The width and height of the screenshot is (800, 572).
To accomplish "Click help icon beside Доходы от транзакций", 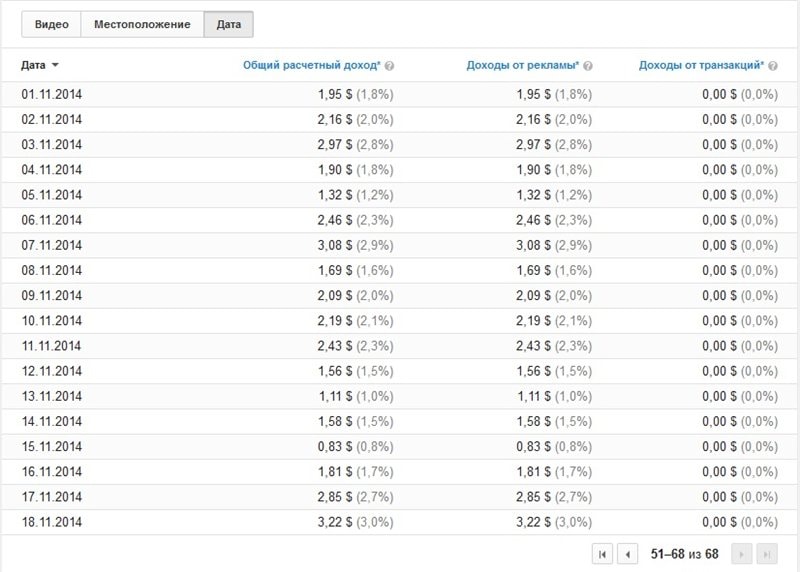I will click(x=773, y=66).
